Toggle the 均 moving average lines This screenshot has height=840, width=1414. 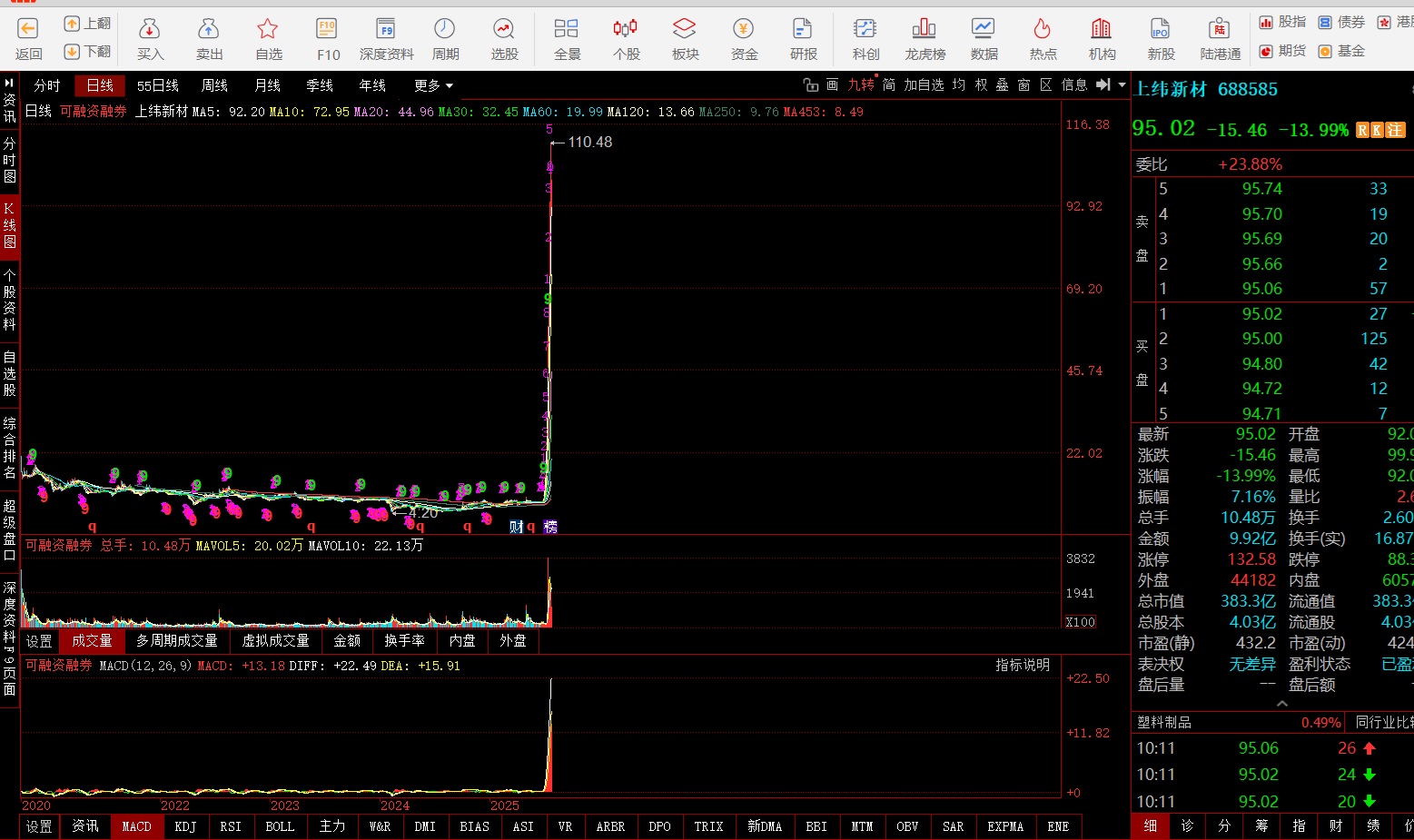click(x=959, y=84)
